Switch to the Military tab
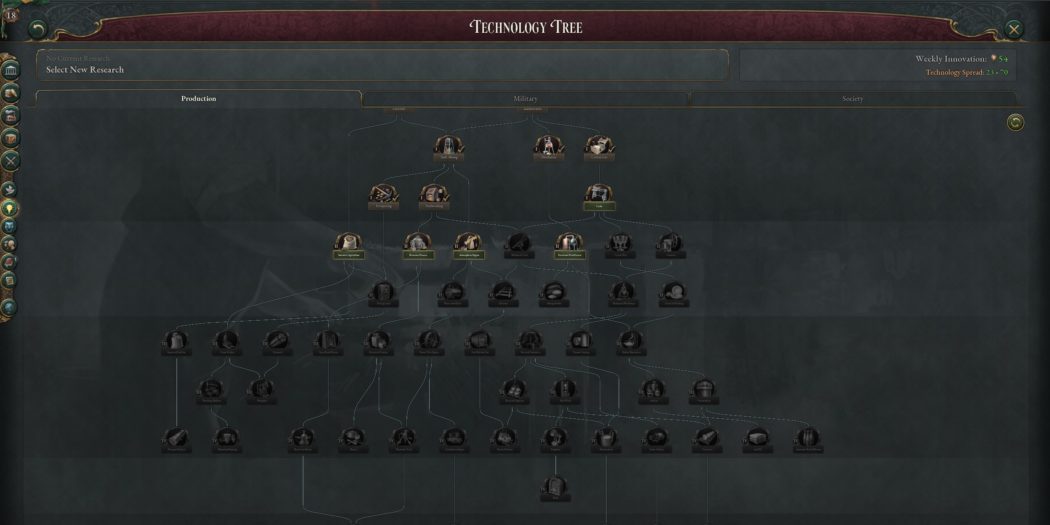 click(525, 98)
